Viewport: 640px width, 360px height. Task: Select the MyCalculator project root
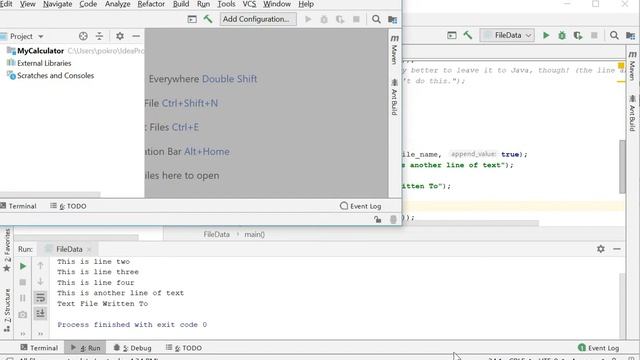[x=40, y=51]
